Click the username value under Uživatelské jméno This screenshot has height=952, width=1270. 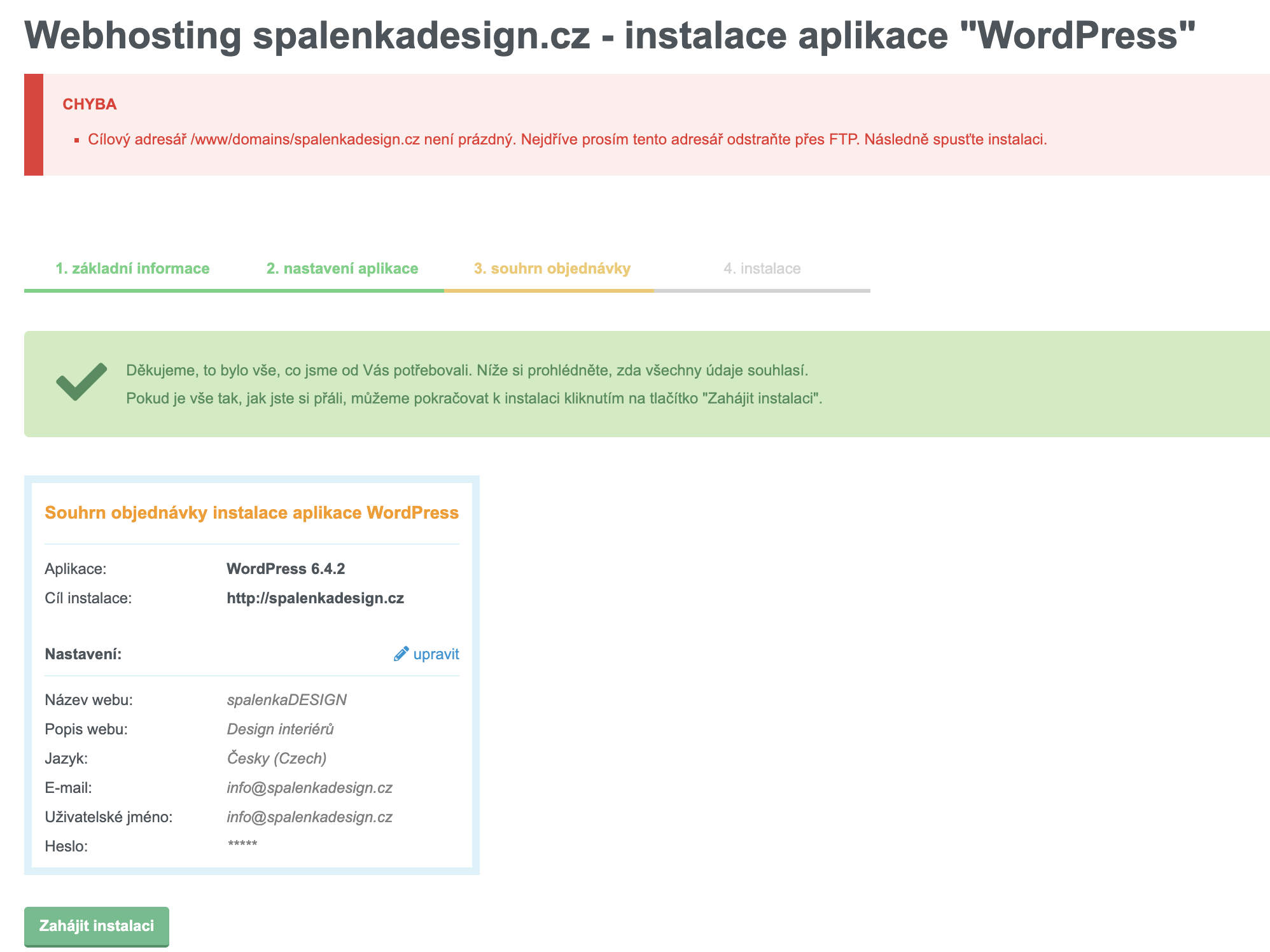[309, 817]
